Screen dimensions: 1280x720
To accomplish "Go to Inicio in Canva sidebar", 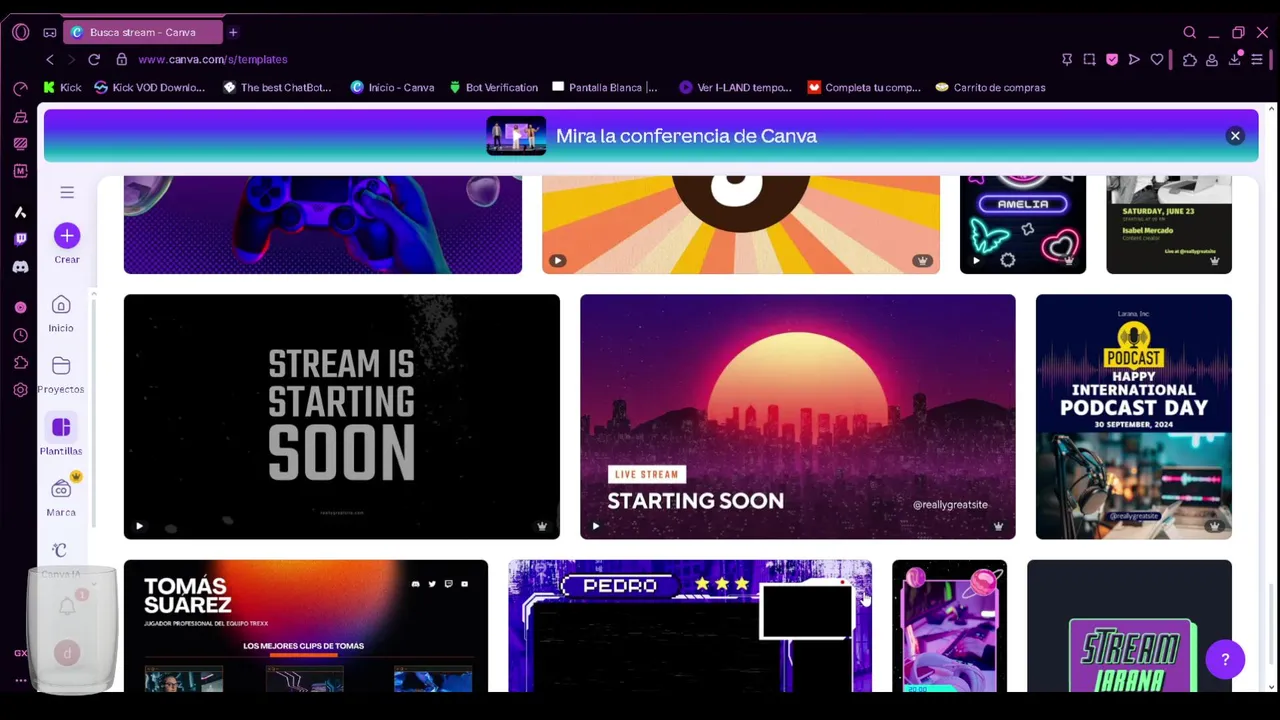I will click(61, 313).
